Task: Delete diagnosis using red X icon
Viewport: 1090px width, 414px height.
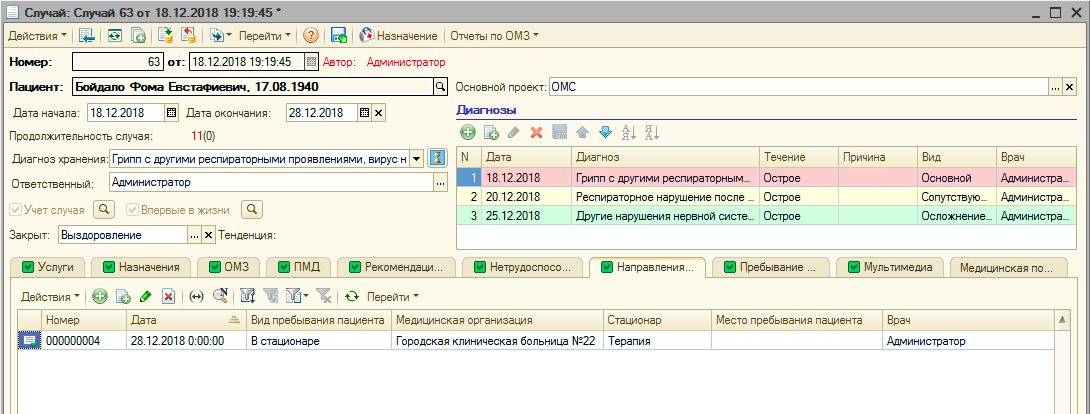Action: [536, 132]
